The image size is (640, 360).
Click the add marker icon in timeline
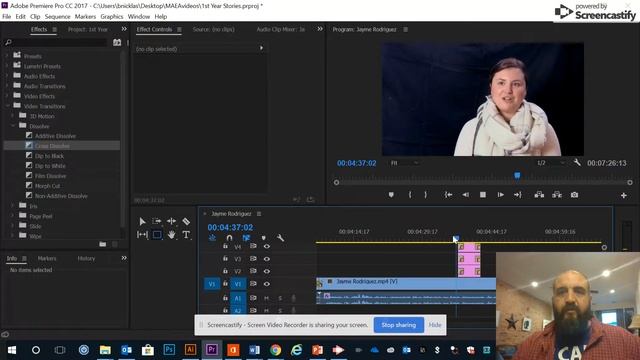(x=264, y=238)
